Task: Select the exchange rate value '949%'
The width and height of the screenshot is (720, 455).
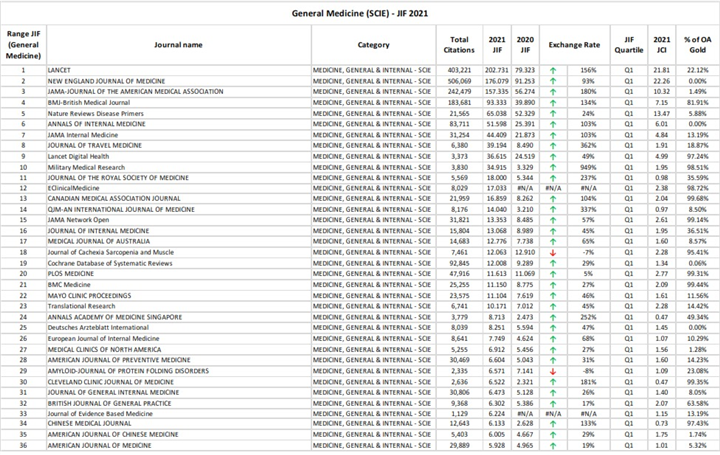Action: (x=588, y=168)
